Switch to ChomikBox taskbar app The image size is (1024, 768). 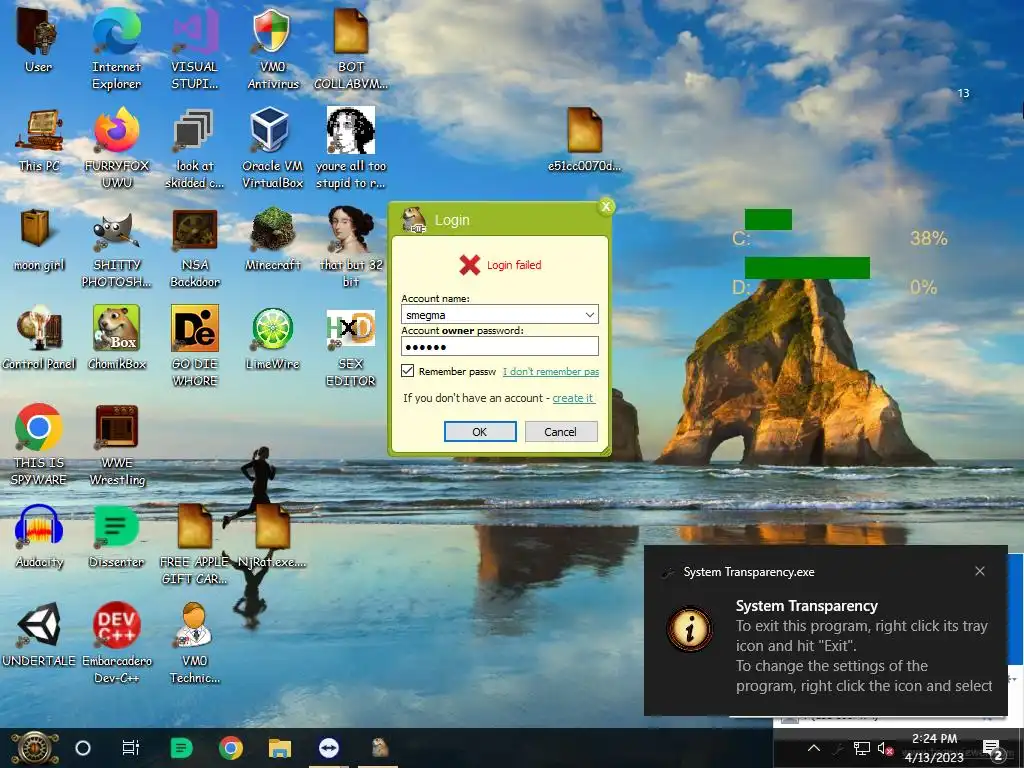click(x=379, y=747)
